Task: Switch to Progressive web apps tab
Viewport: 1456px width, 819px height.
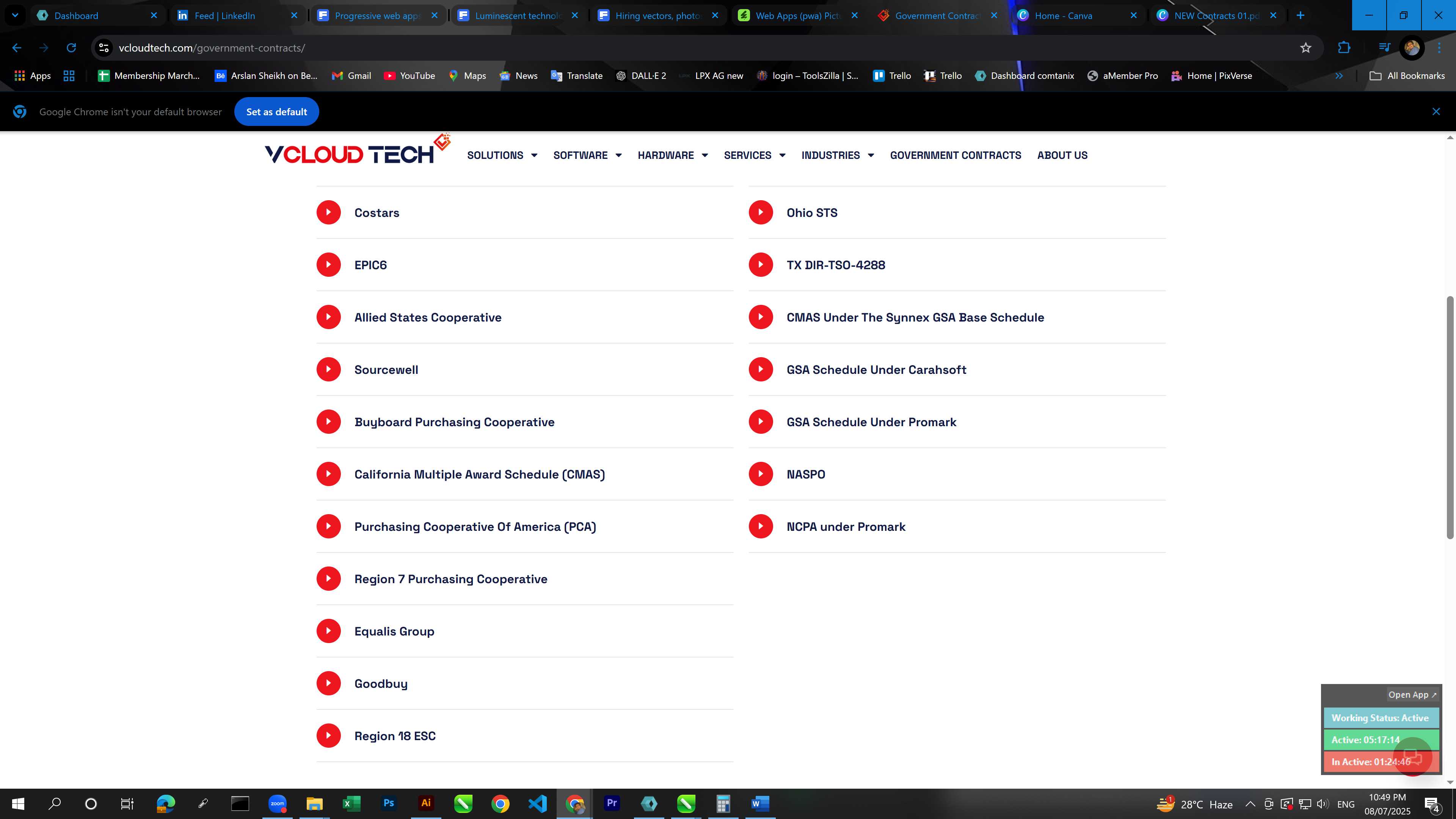Action: pos(378,15)
